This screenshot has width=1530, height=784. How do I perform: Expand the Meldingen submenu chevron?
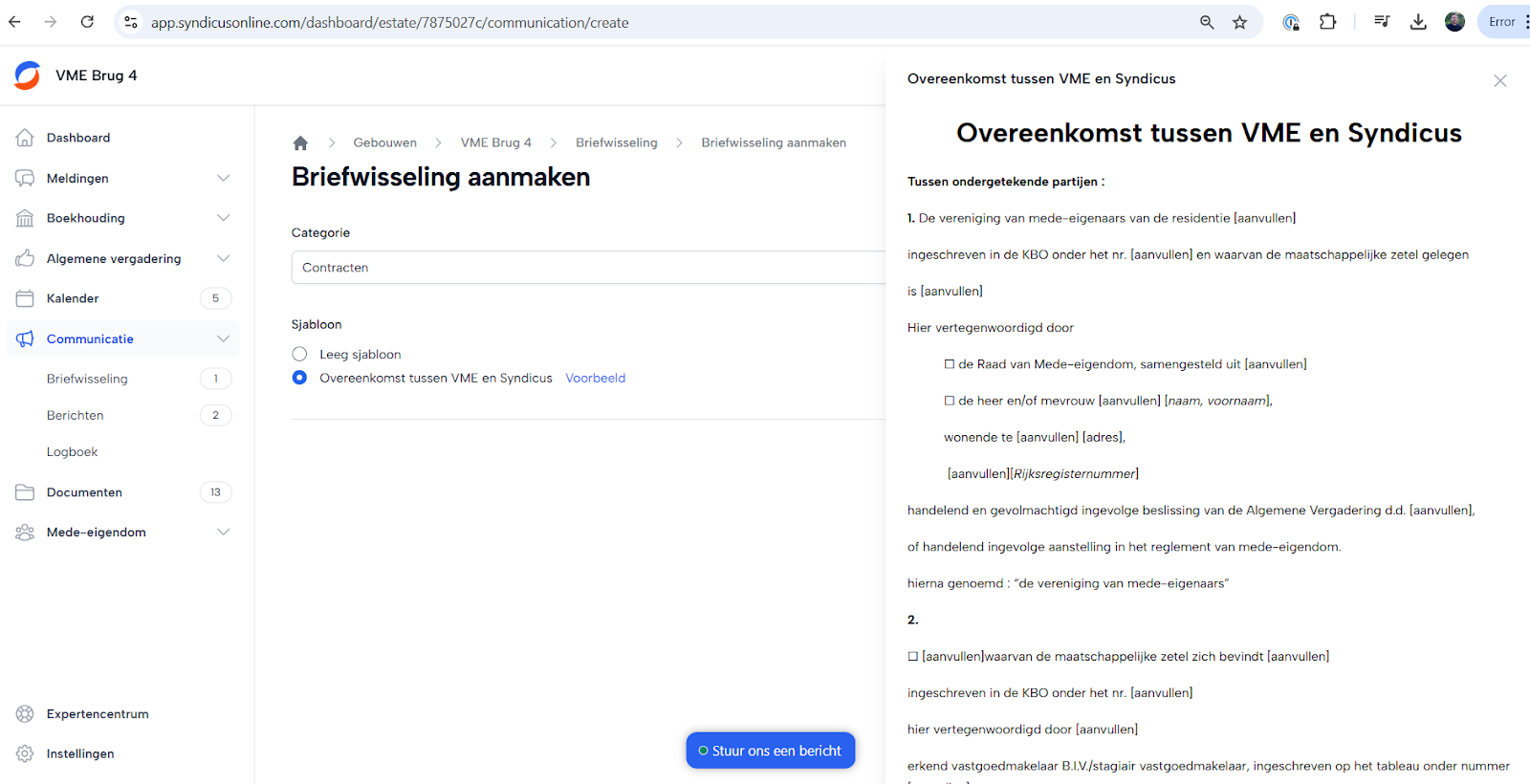point(223,178)
